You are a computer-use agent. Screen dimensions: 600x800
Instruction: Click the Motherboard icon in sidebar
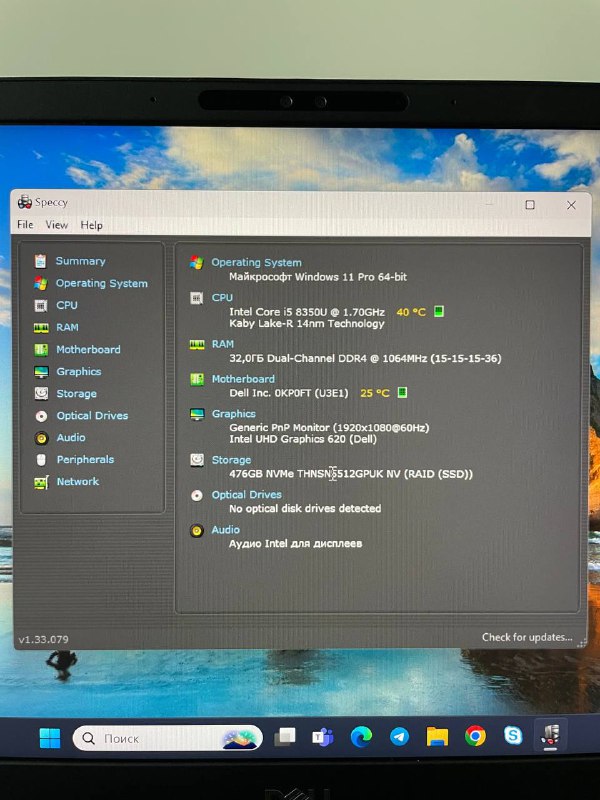tap(41, 349)
